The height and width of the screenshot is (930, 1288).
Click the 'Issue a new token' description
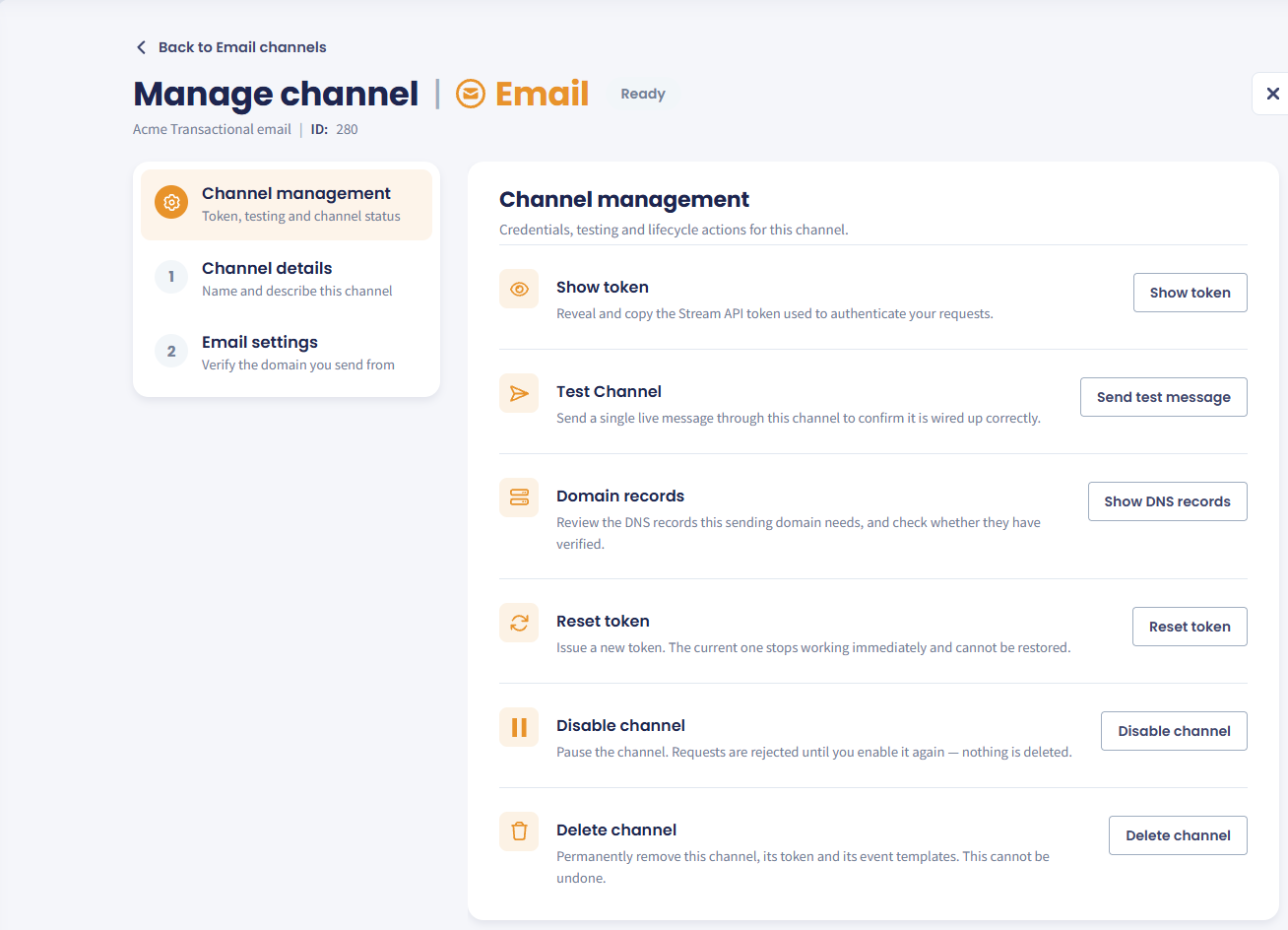(813, 647)
